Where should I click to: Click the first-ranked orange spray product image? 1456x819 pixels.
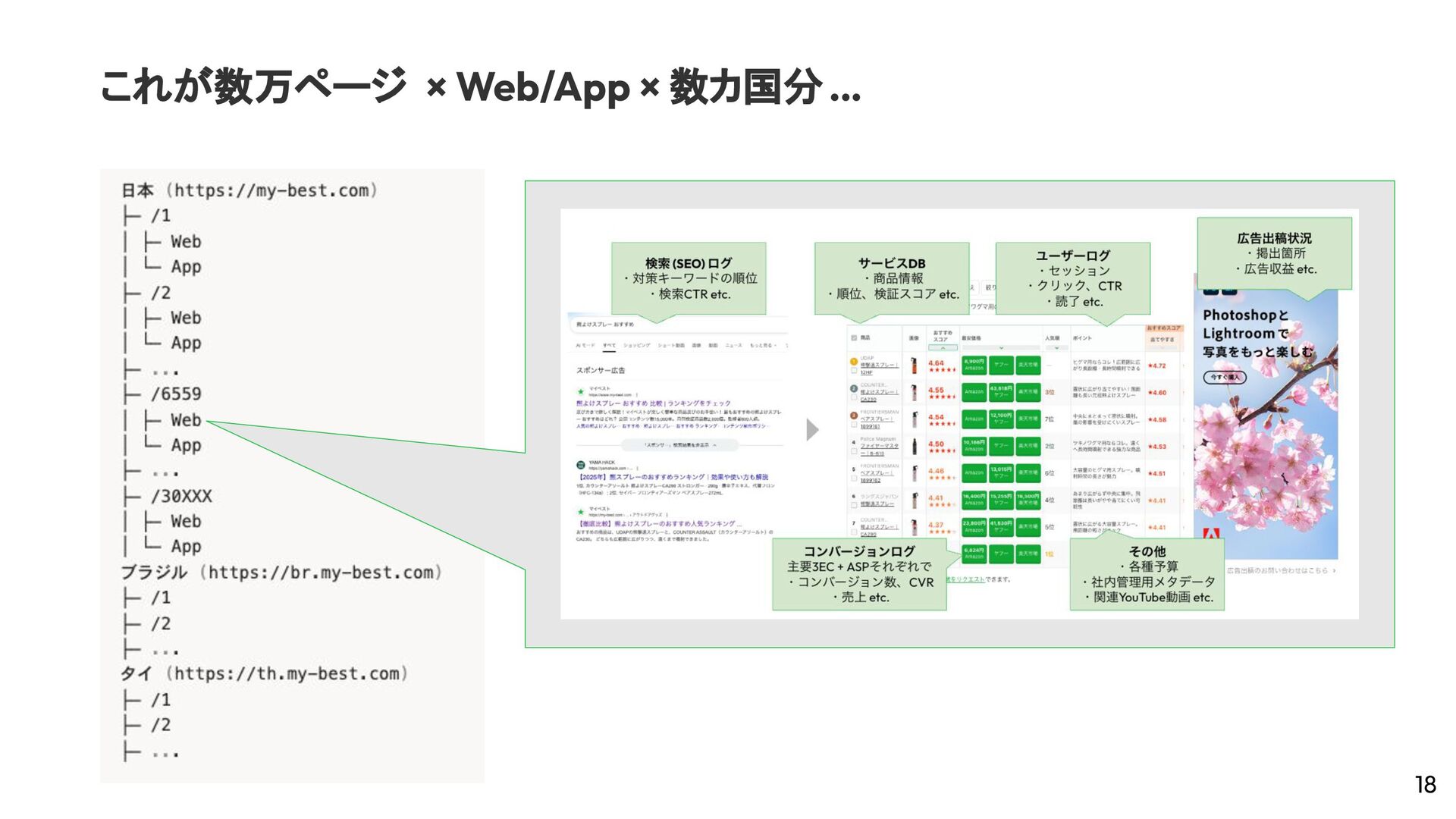point(914,365)
